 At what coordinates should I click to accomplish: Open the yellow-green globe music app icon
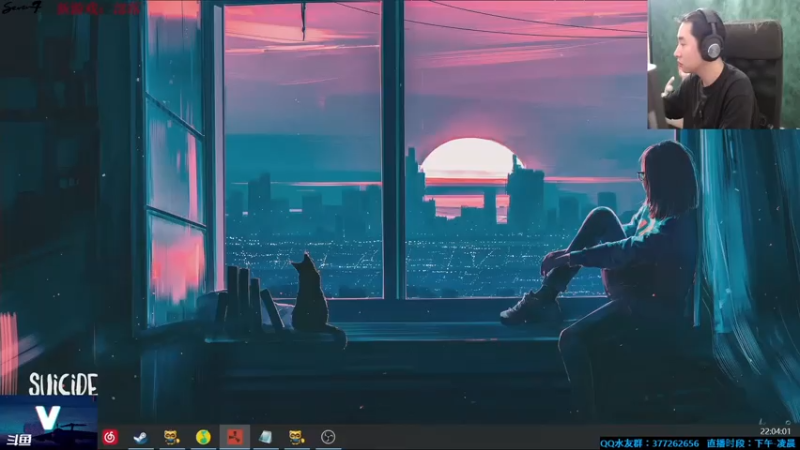coord(203,437)
